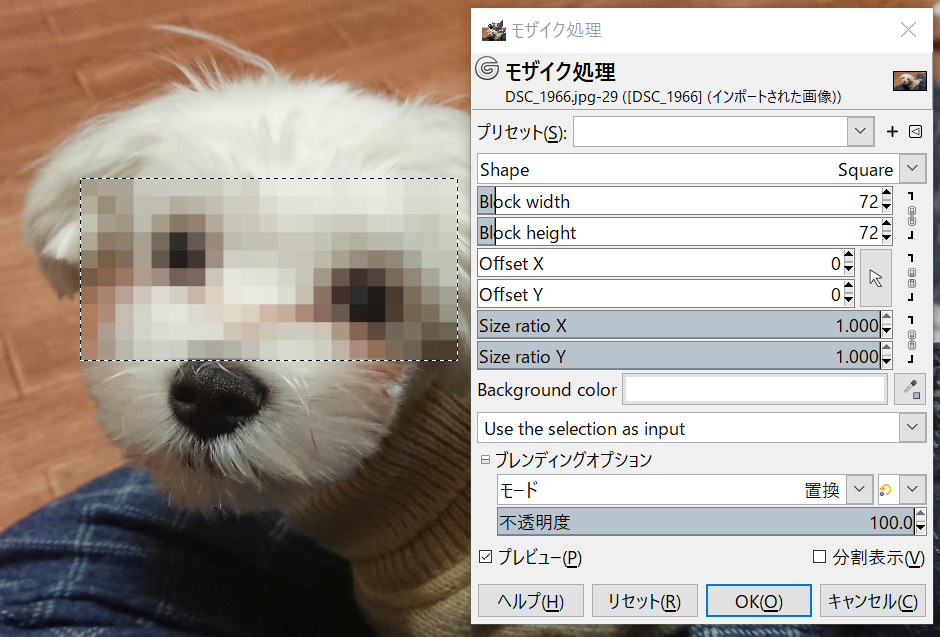Screen dimensions: 940x637
Task: Click the dog icon in the title bar
Action: [493, 30]
